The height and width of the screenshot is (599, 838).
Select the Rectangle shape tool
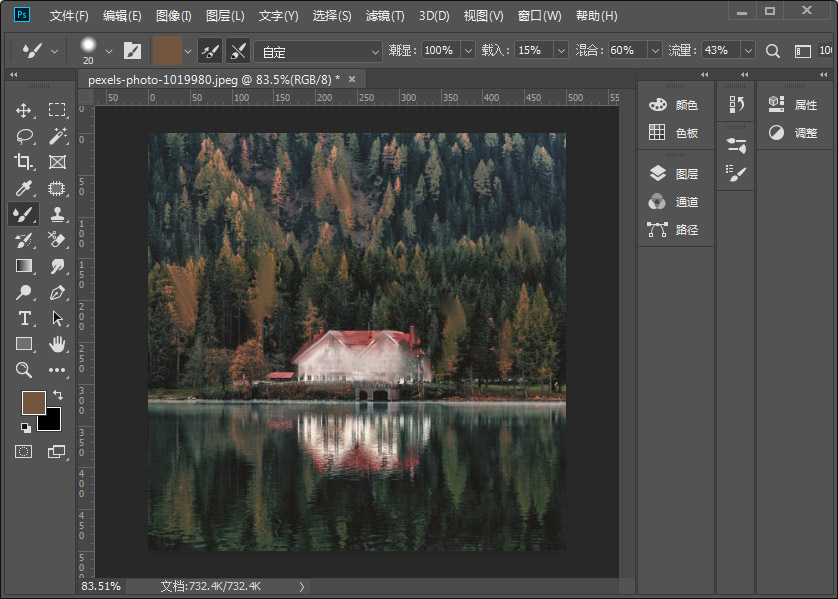click(24, 344)
